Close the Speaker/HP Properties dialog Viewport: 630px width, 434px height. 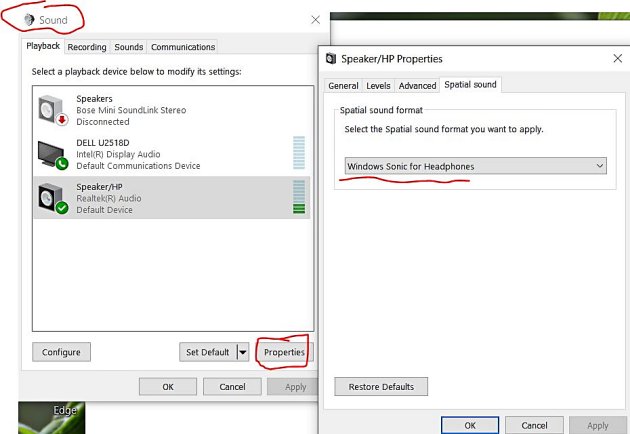[618, 59]
